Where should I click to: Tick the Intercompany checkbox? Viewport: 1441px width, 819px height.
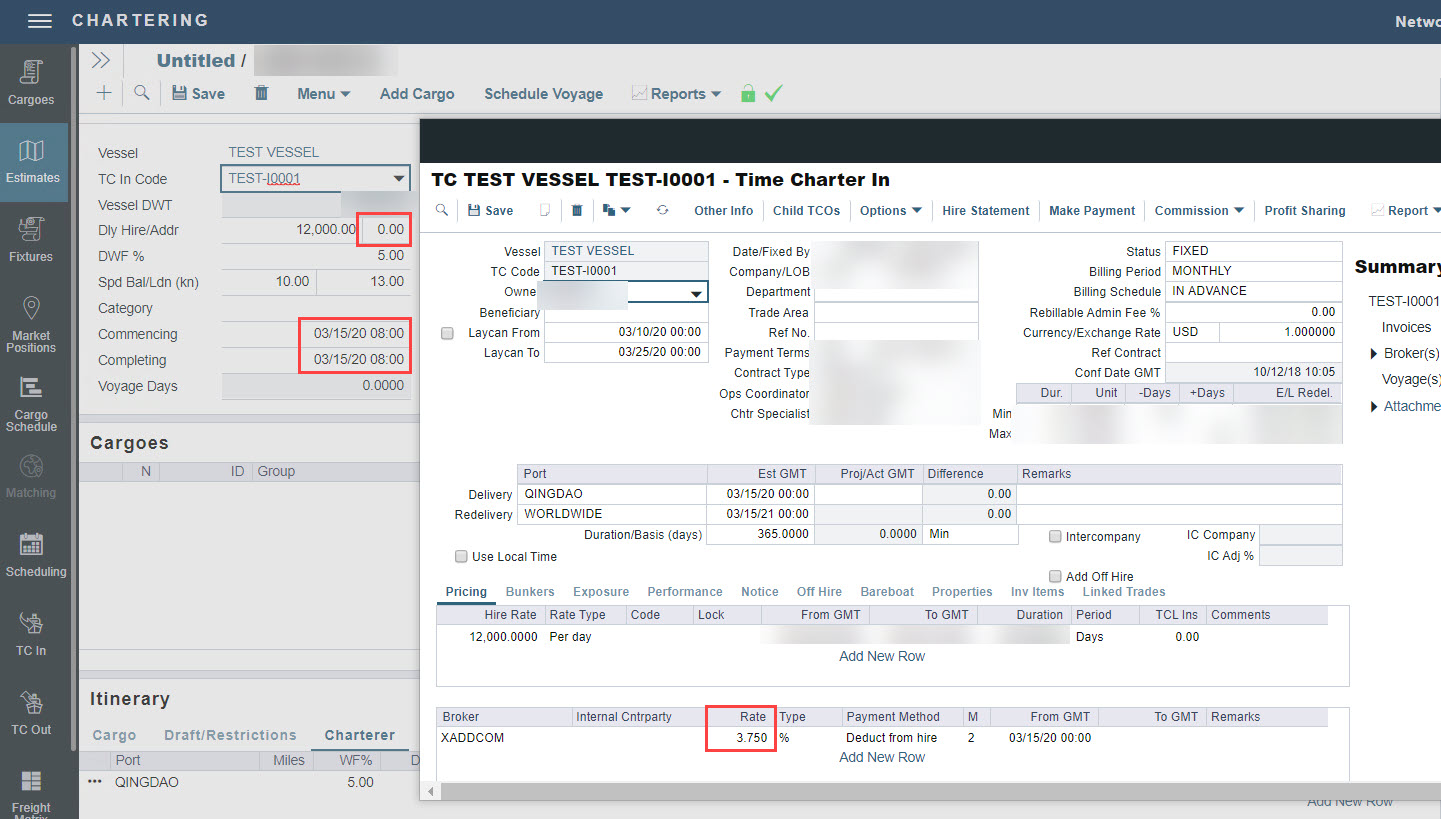click(1055, 537)
